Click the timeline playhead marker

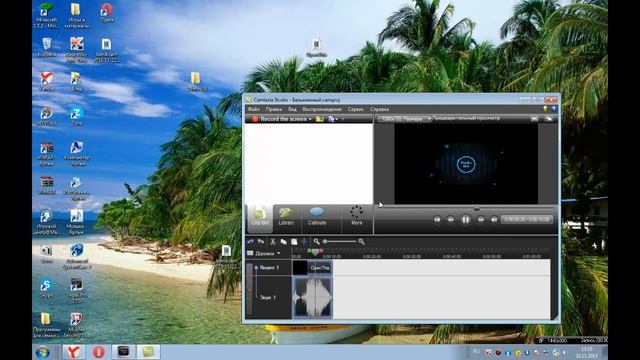tap(315, 252)
